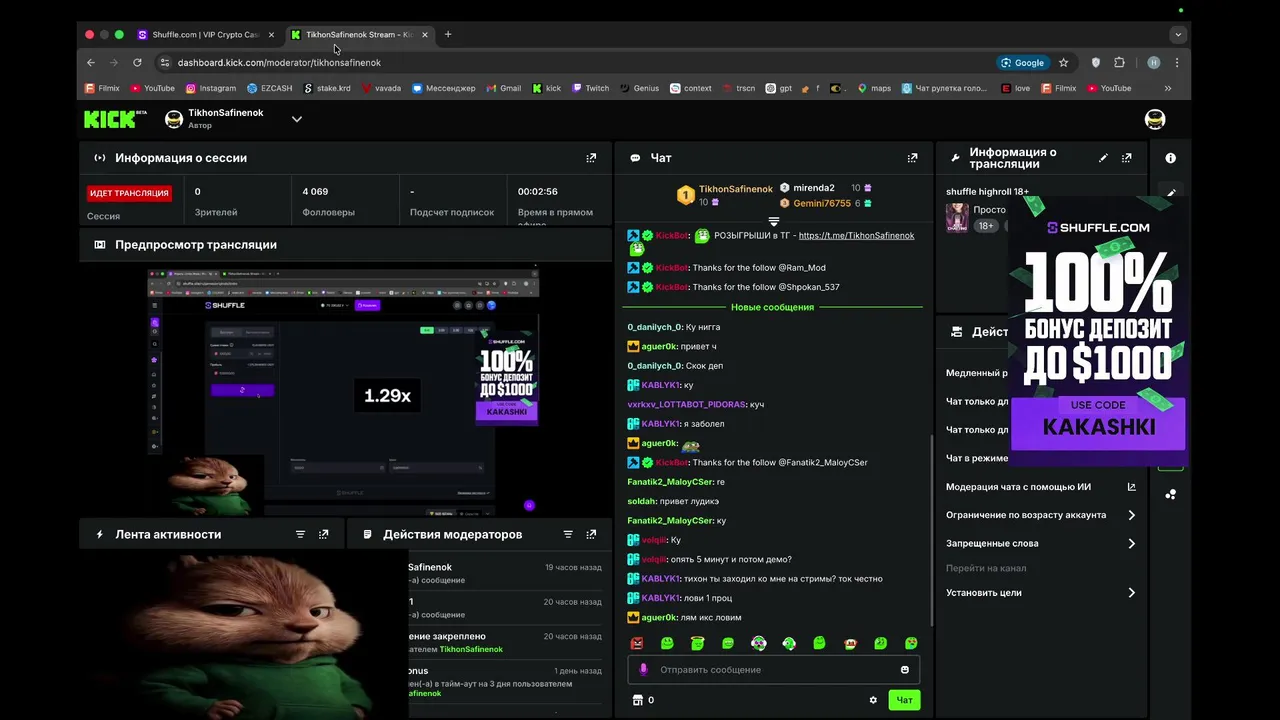Click 'ИДЕТ ТРАНСЛЯЦИЯ' live status badge
This screenshot has height=720, width=1280.
tap(129, 193)
